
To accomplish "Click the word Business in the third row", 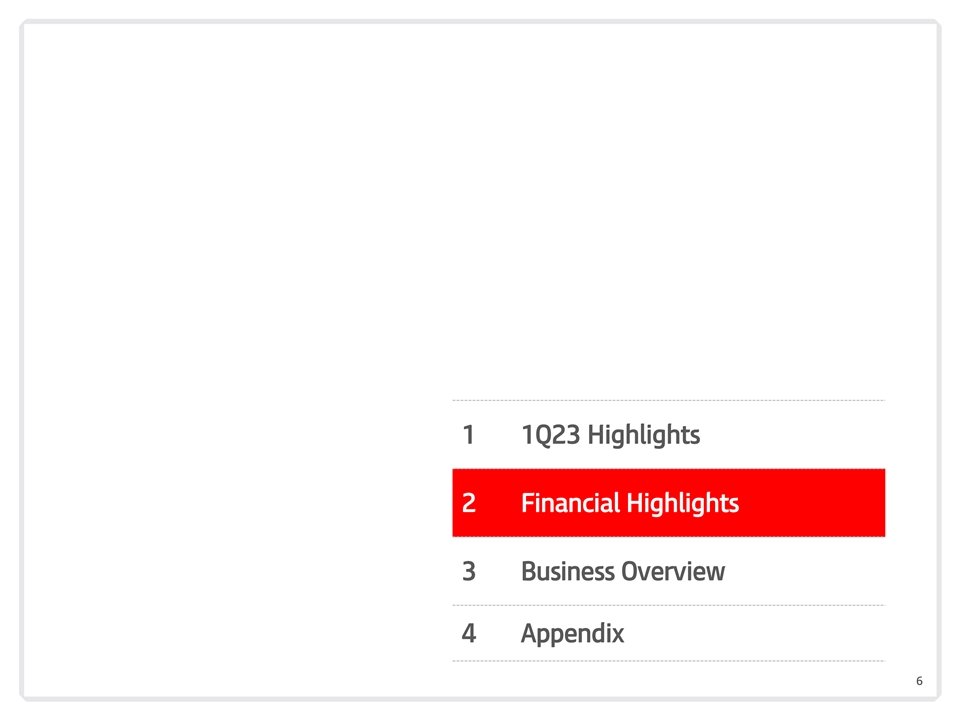I will (568, 571).
